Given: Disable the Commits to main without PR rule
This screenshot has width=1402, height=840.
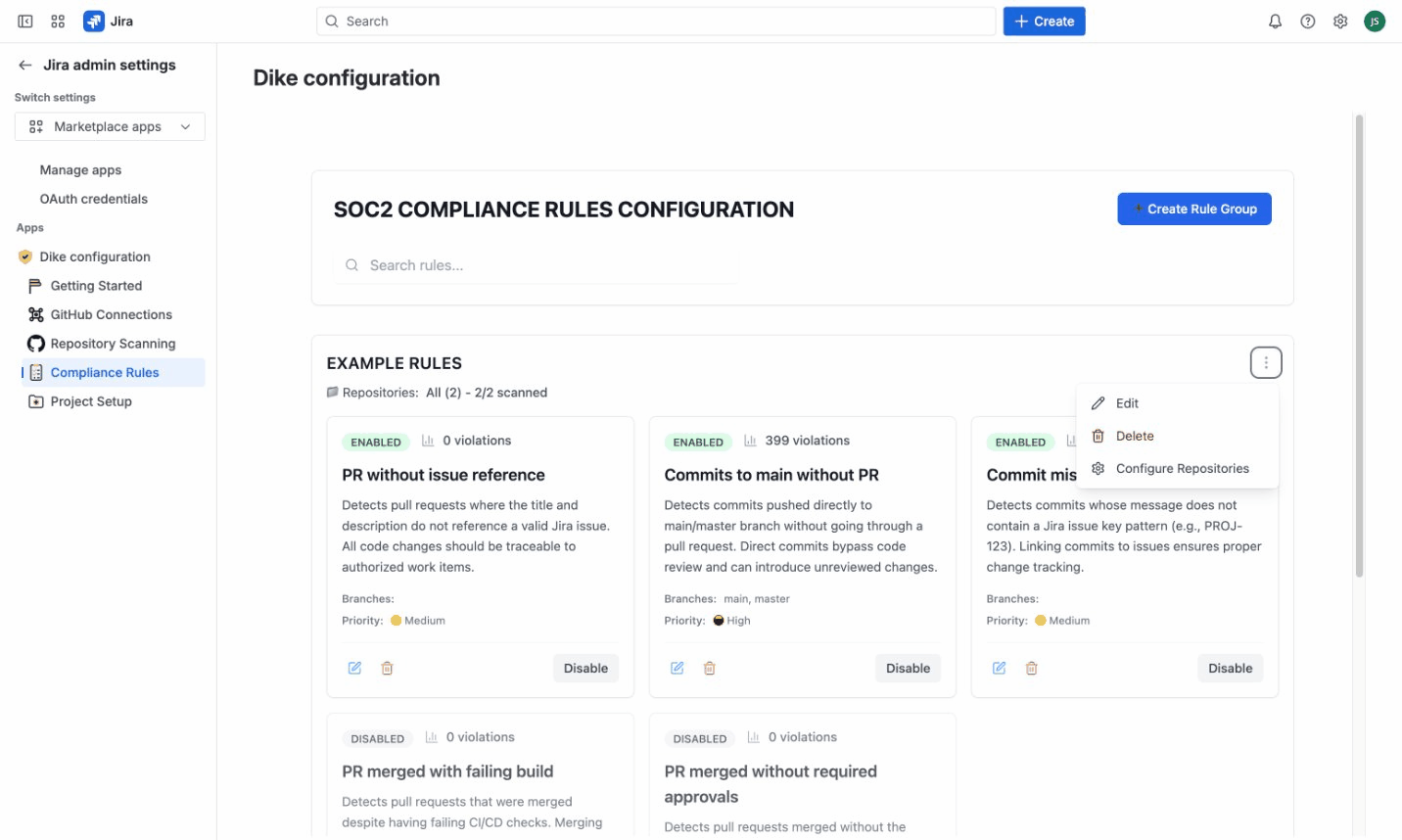Looking at the screenshot, I should (908, 668).
